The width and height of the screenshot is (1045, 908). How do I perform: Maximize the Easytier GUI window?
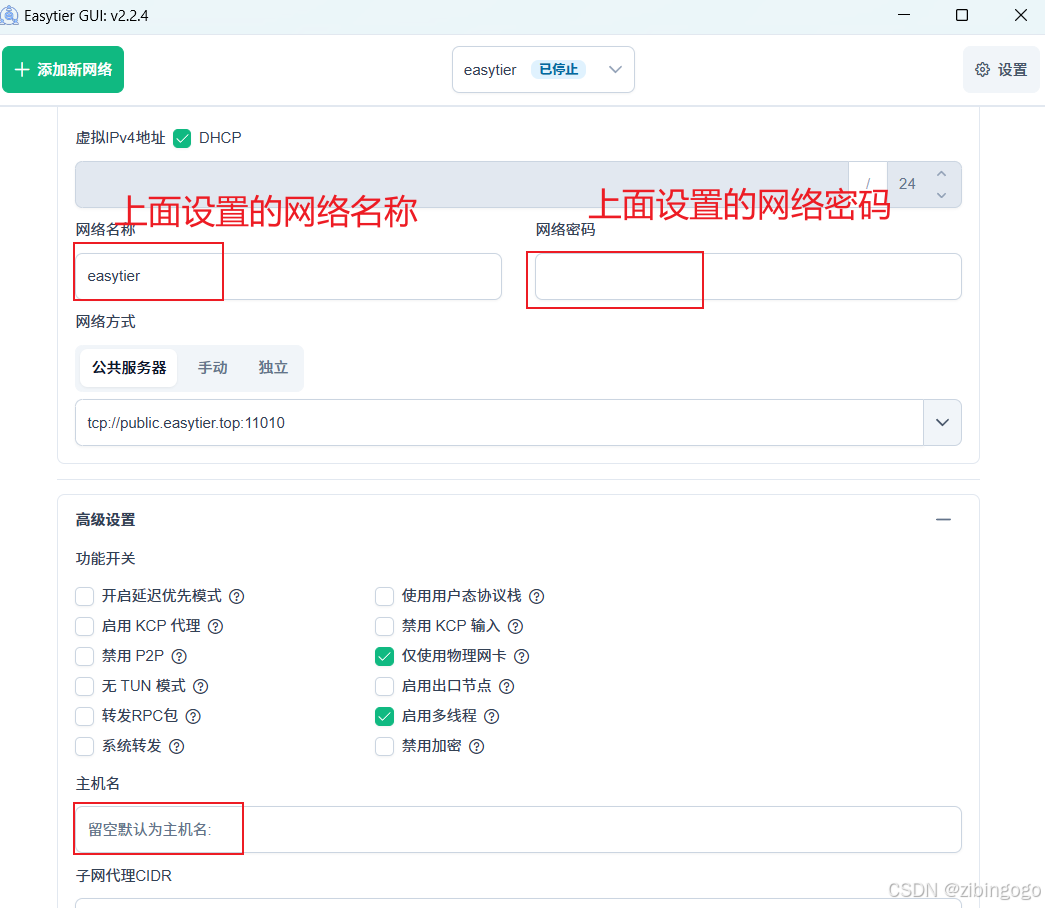[962, 15]
